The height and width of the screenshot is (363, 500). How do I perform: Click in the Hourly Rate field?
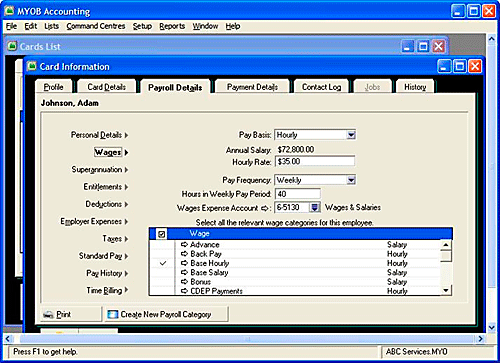click(x=315, y=162)
